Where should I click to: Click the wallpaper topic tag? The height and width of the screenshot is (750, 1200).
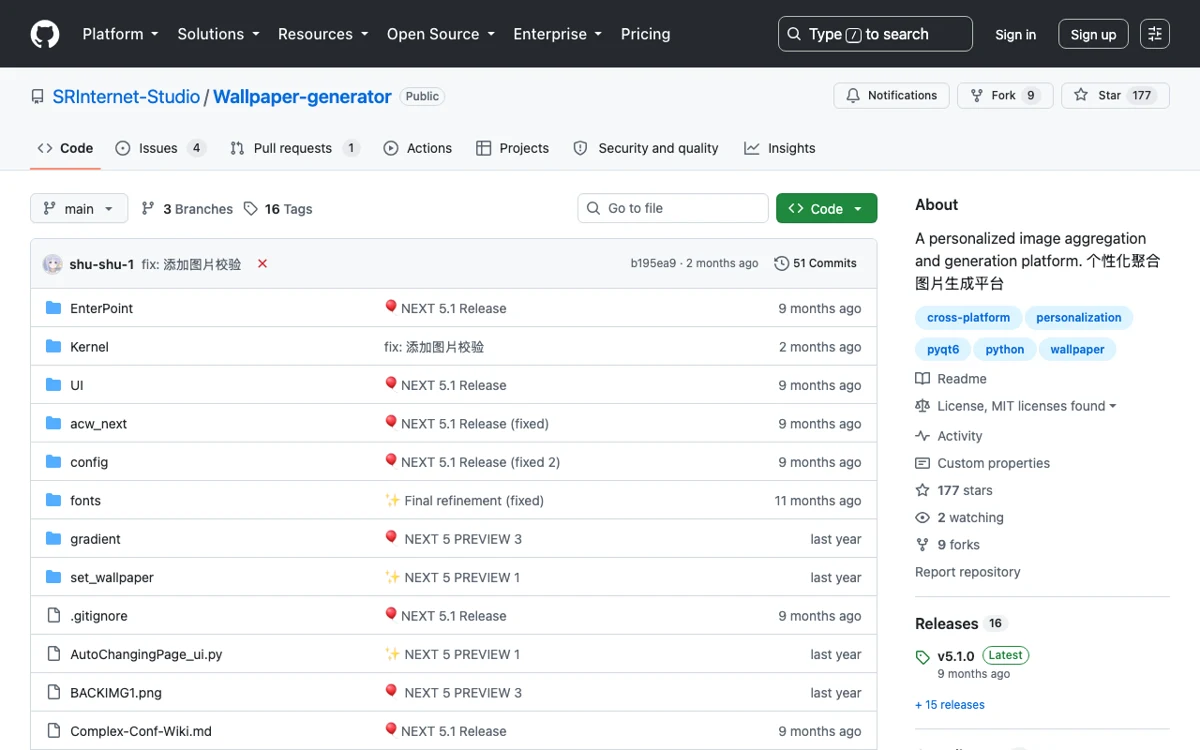click(1077, 349)
